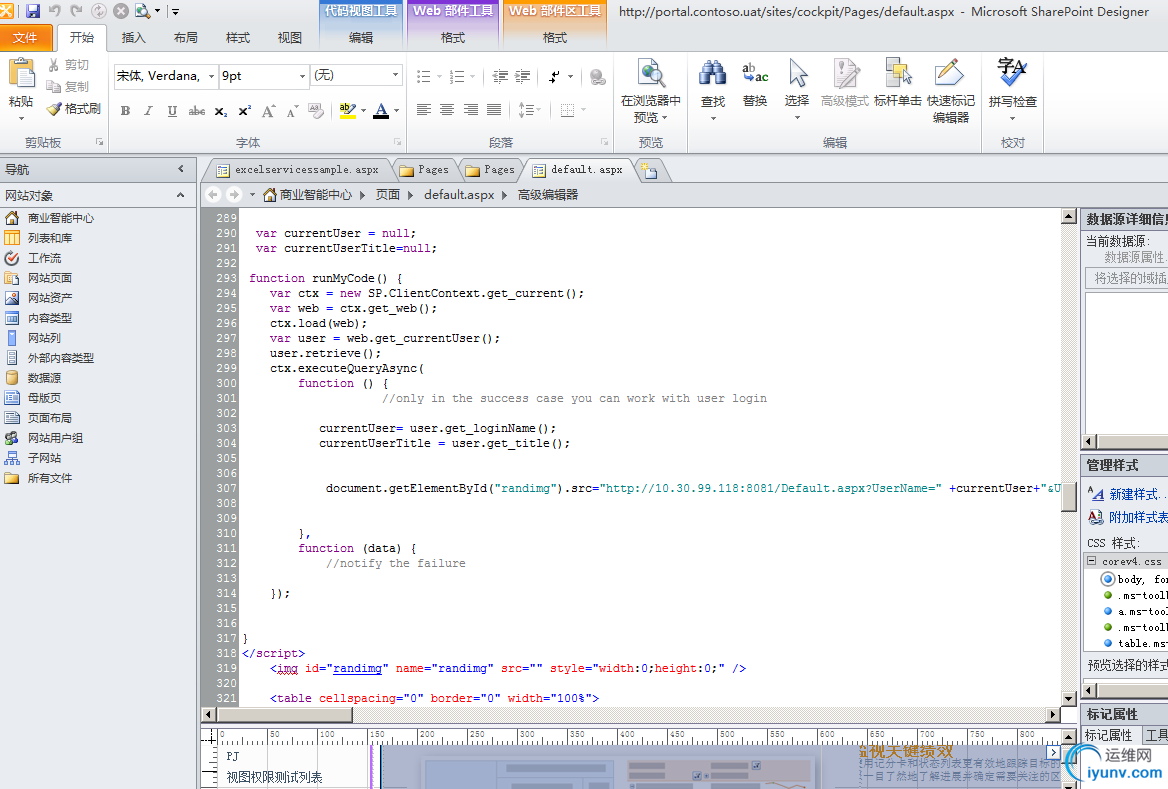Click the Save icon in quick access toolbar
This screenshot has height=789, width=1168.
33,11
